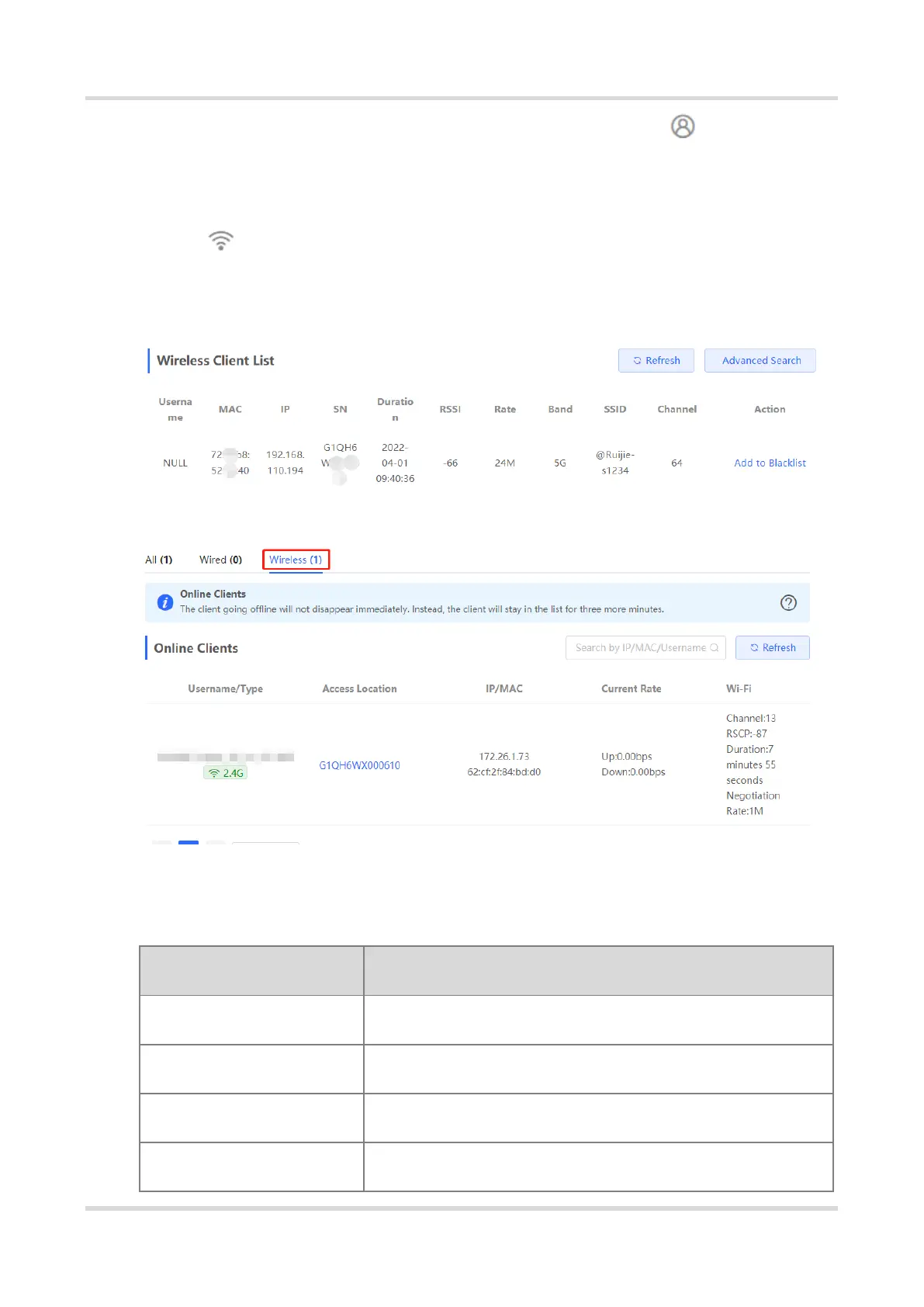Select rate value 24M
This screenshot has width=924, height=1307.
505,463
